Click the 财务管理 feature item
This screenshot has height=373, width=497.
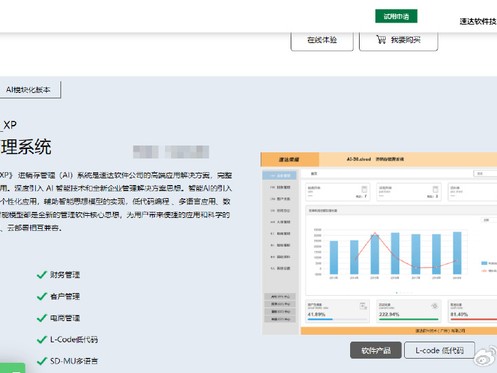click(58, 275)
